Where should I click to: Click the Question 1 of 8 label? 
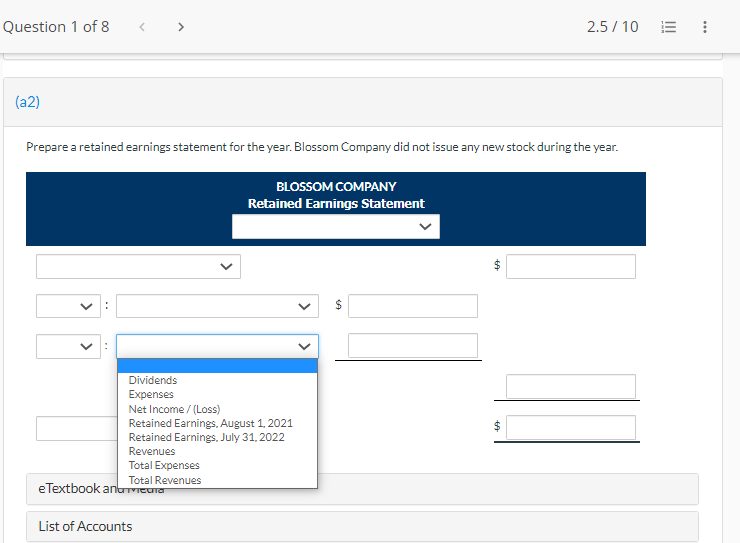click(x=56, y=27)
